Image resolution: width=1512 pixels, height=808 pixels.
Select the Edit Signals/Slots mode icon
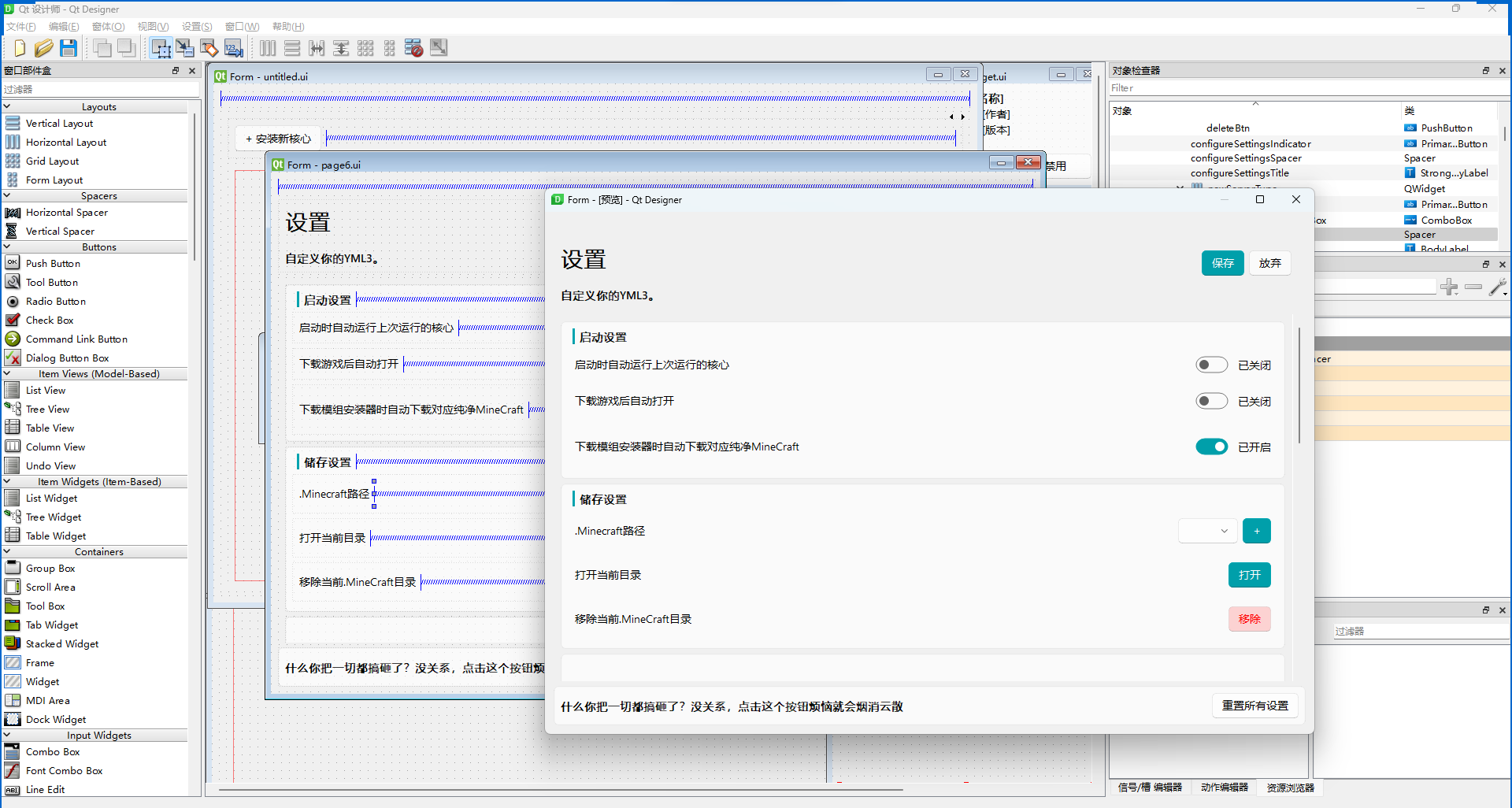pos(185,48)
